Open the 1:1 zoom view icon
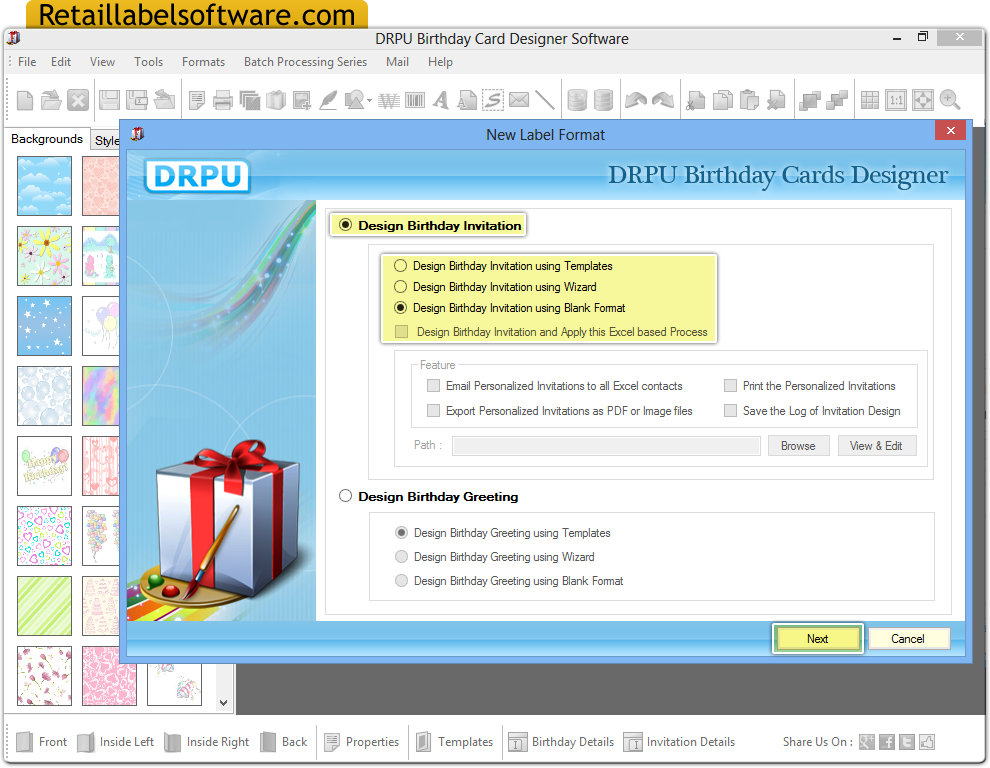The image size is (990, 768). point(897,99)
